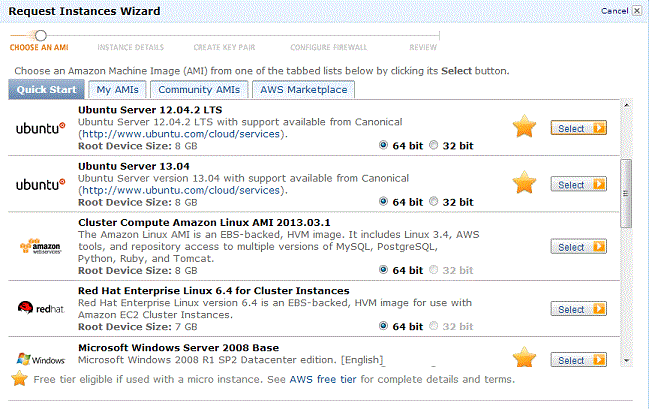
Task: Click the free tier star for Ubuntu 12.04.2
Action: tap(524, 126)
